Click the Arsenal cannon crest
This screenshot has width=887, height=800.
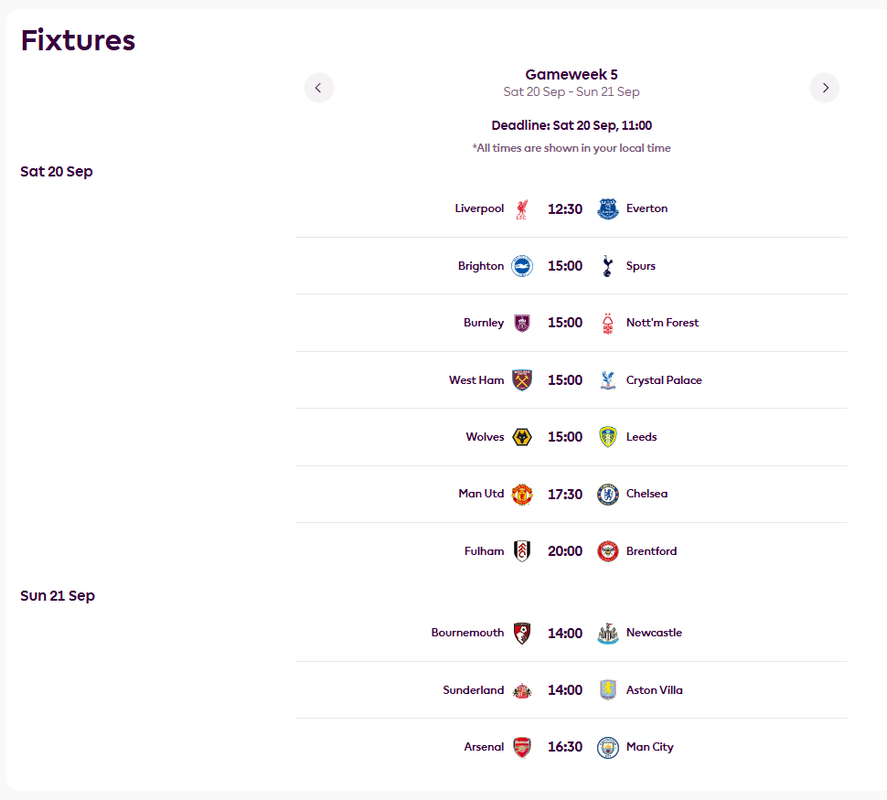(522, 747)
